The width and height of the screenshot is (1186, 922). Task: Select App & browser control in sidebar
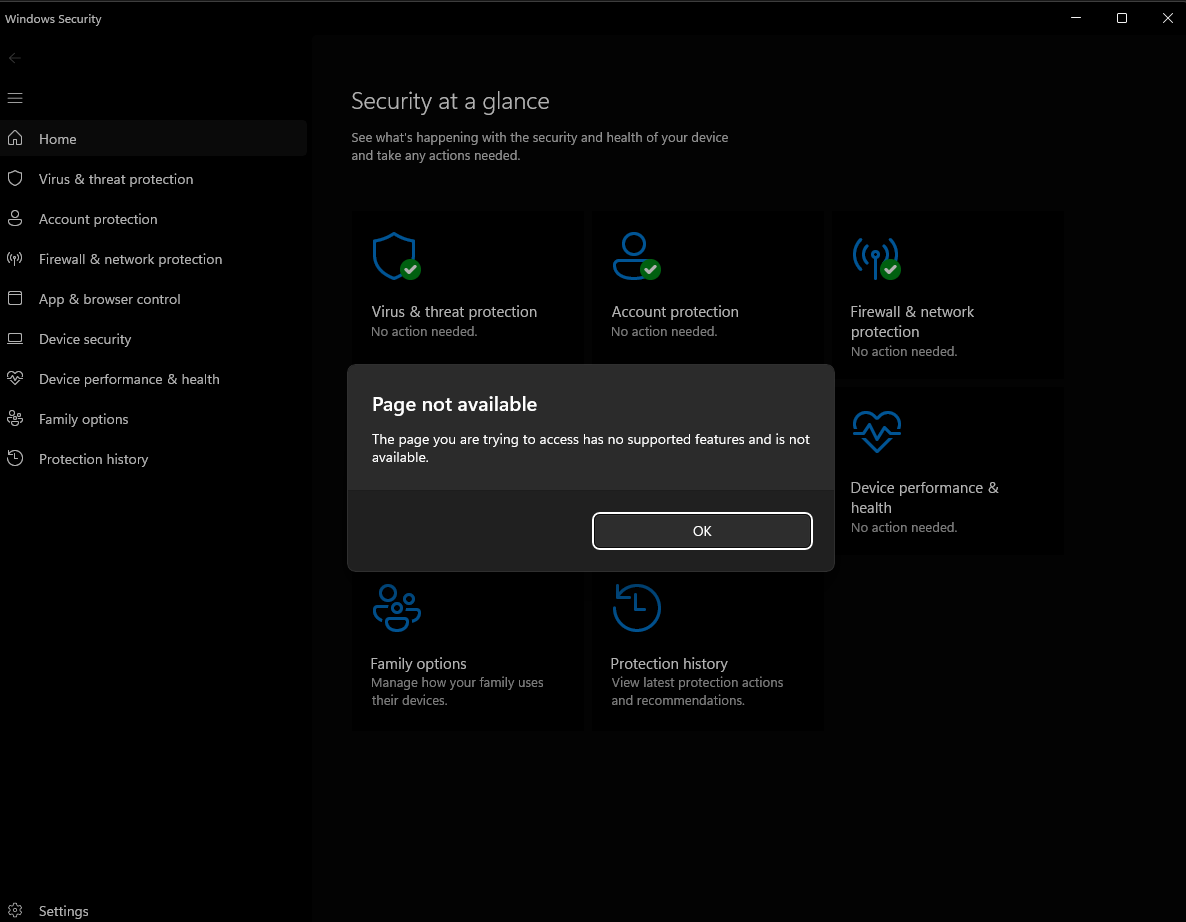(x=154, y=299)
